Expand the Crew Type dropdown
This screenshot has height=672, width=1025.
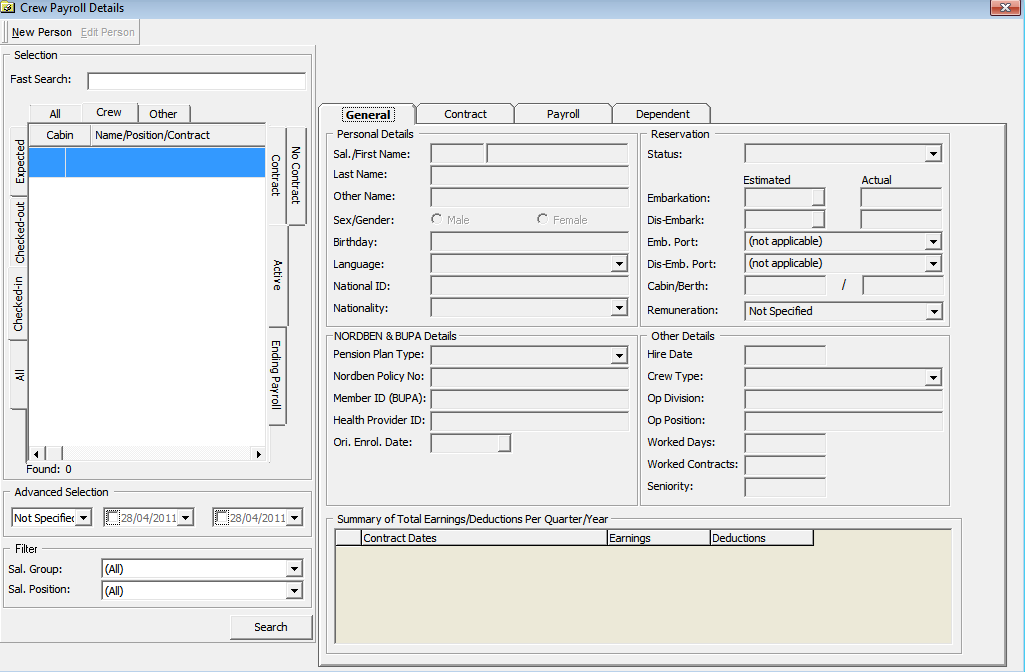933,377
